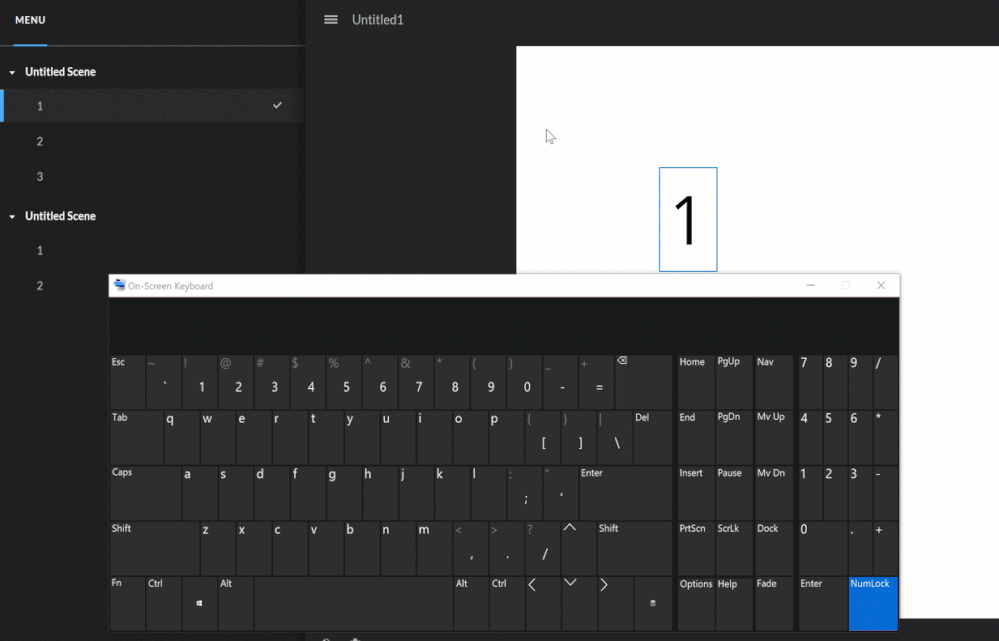Click the spacebar key

coord(354,603)
